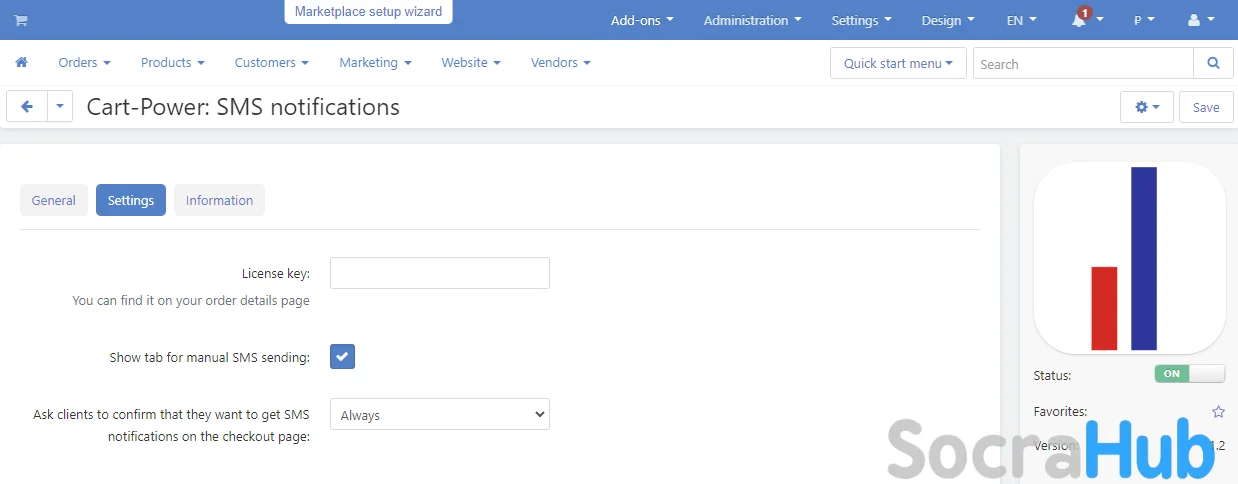This screenshot has width=1238, height=484.
Task: Click the shopping cart icon
Action: tap(20, 20)
